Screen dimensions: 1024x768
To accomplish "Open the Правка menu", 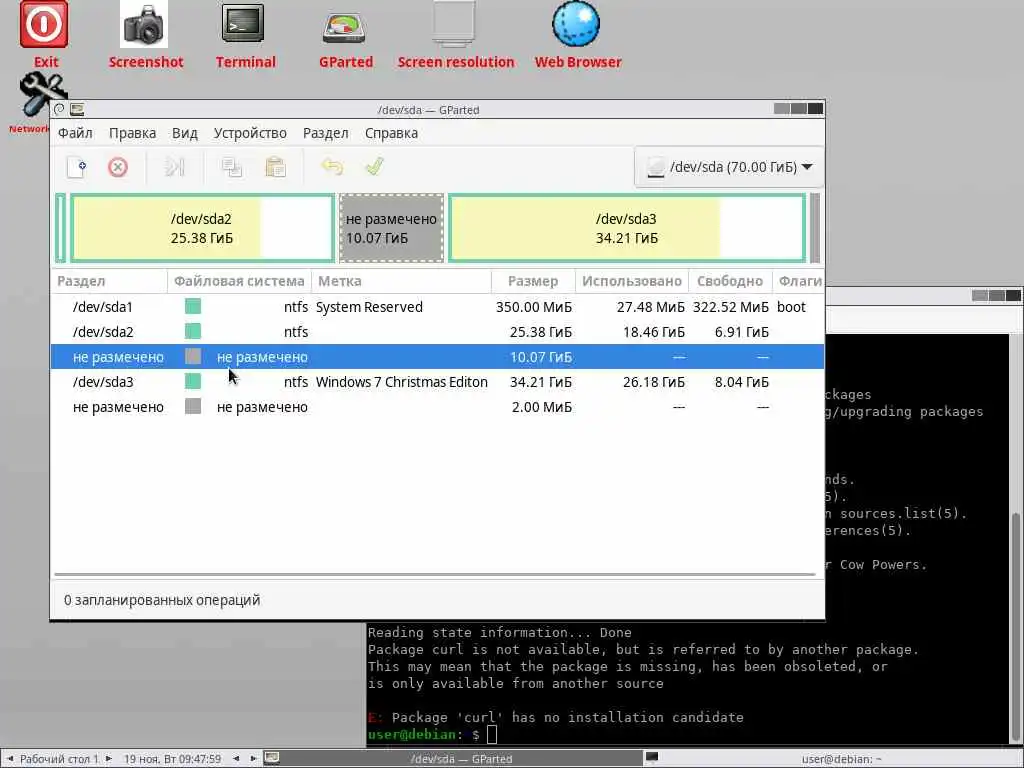I will pos(133,133).
